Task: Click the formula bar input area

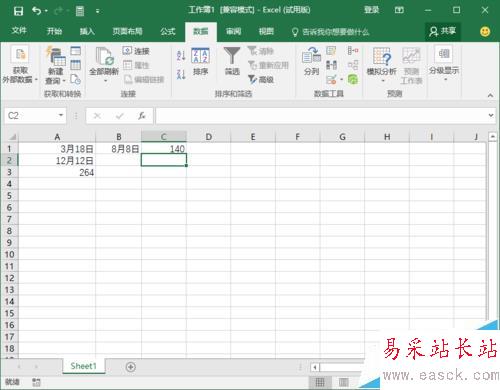Action: click(321, 116)
